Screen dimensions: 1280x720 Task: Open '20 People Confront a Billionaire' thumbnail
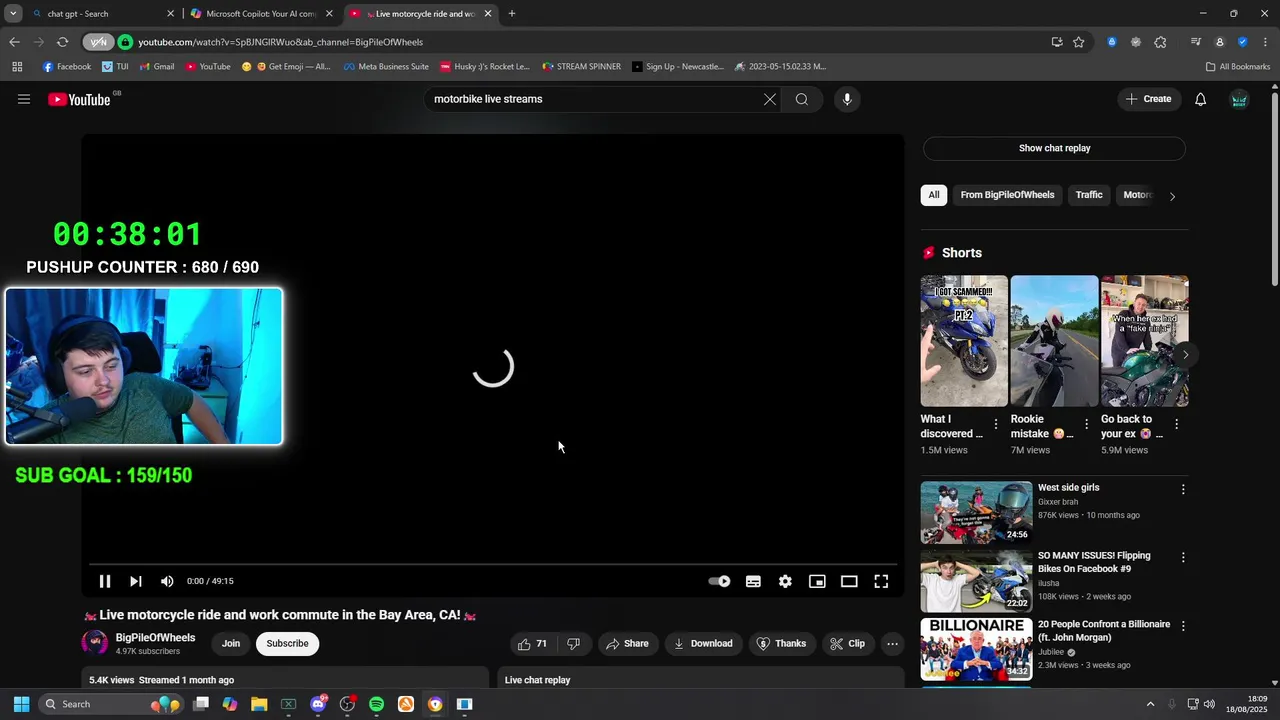(x=976, y=649)
